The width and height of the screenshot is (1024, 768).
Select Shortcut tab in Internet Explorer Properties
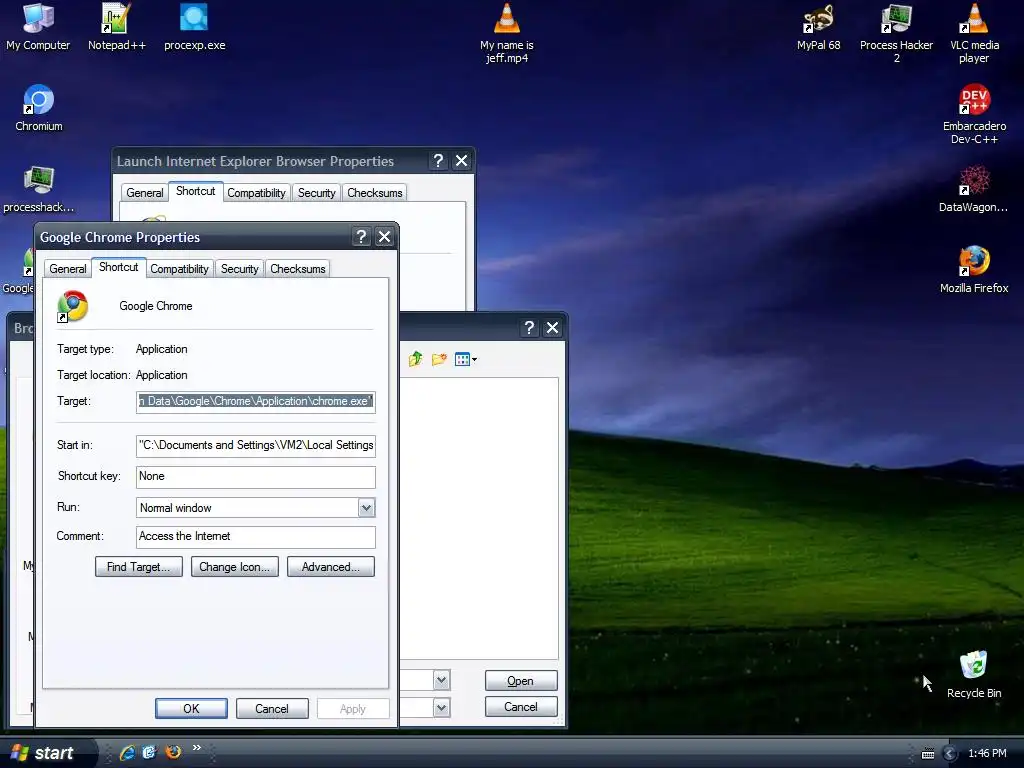pos(195,191)
